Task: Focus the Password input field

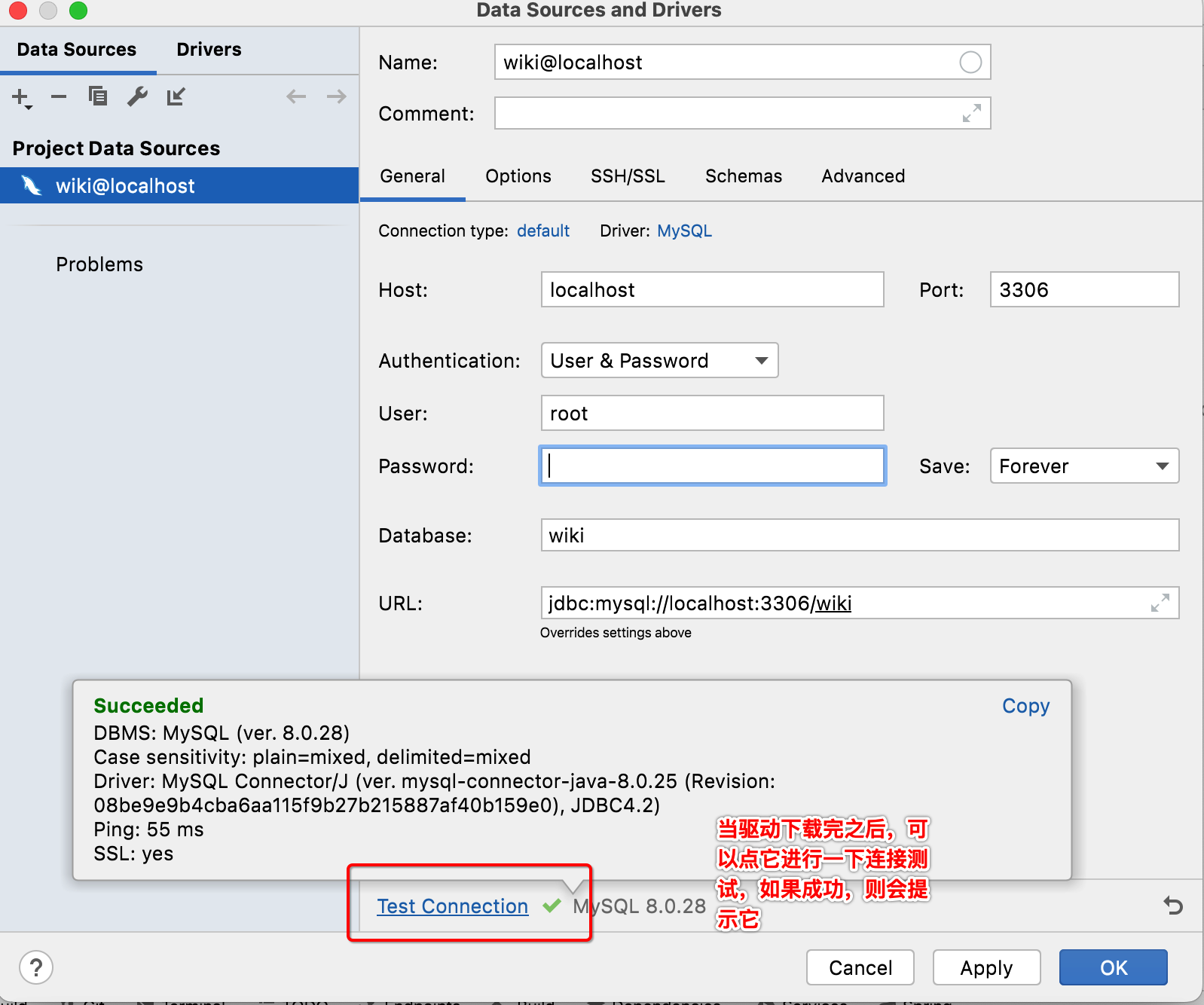Action: point(712,466)
